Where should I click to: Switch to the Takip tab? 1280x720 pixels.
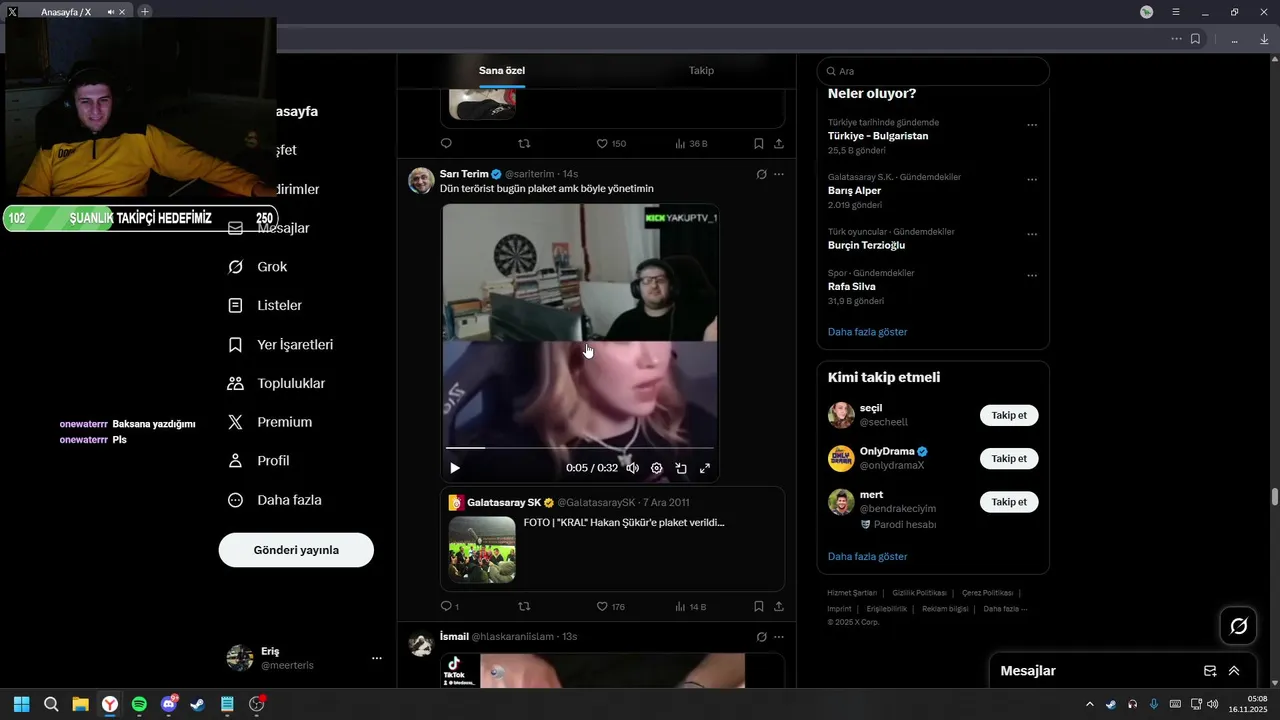[701, 71]
